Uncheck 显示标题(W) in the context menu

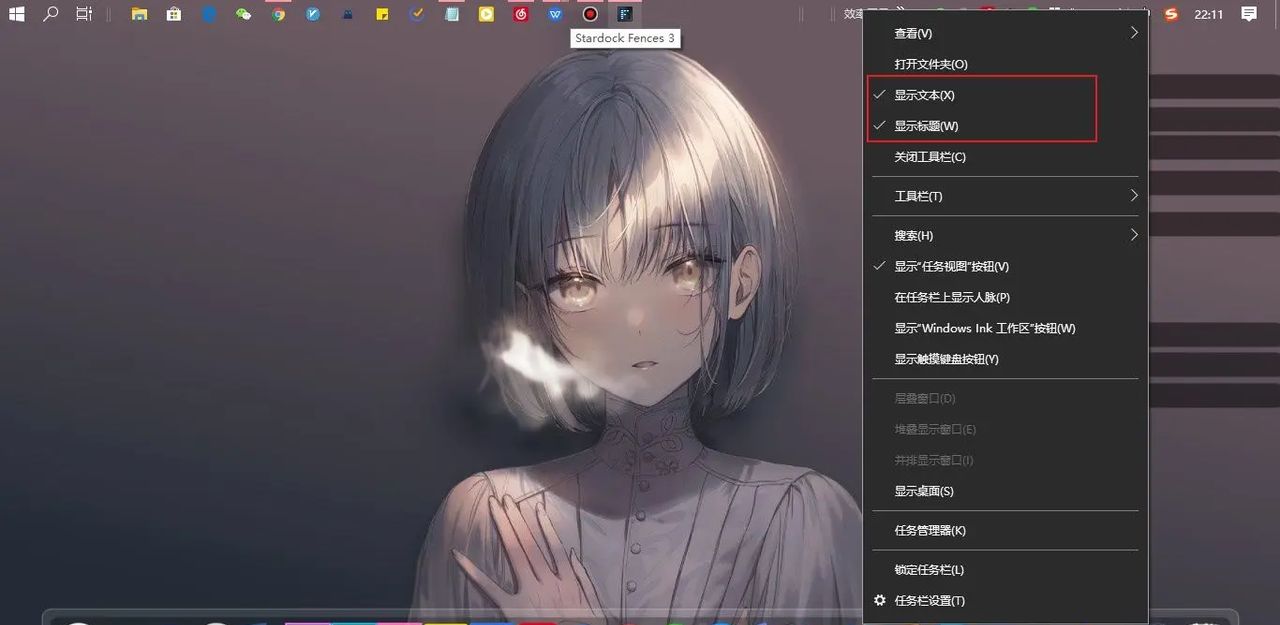pos(1005,126)
